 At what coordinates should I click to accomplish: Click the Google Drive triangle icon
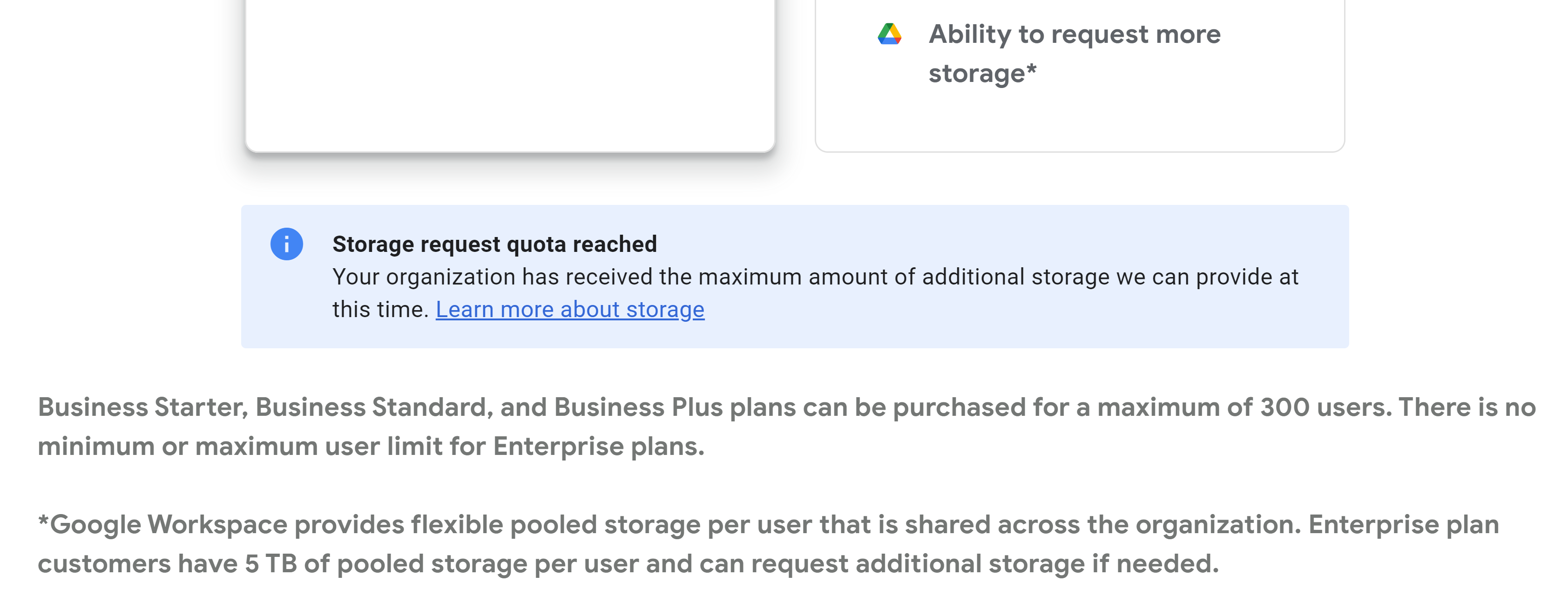point(889,34)
